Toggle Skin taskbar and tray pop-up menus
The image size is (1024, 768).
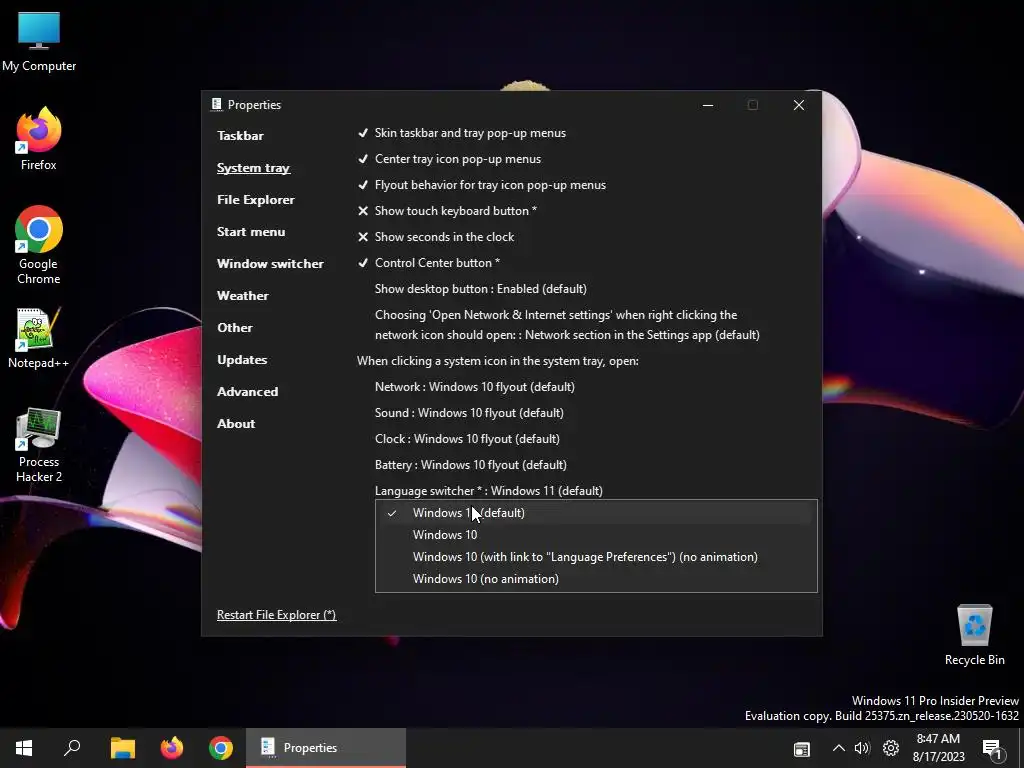(462, 133)
